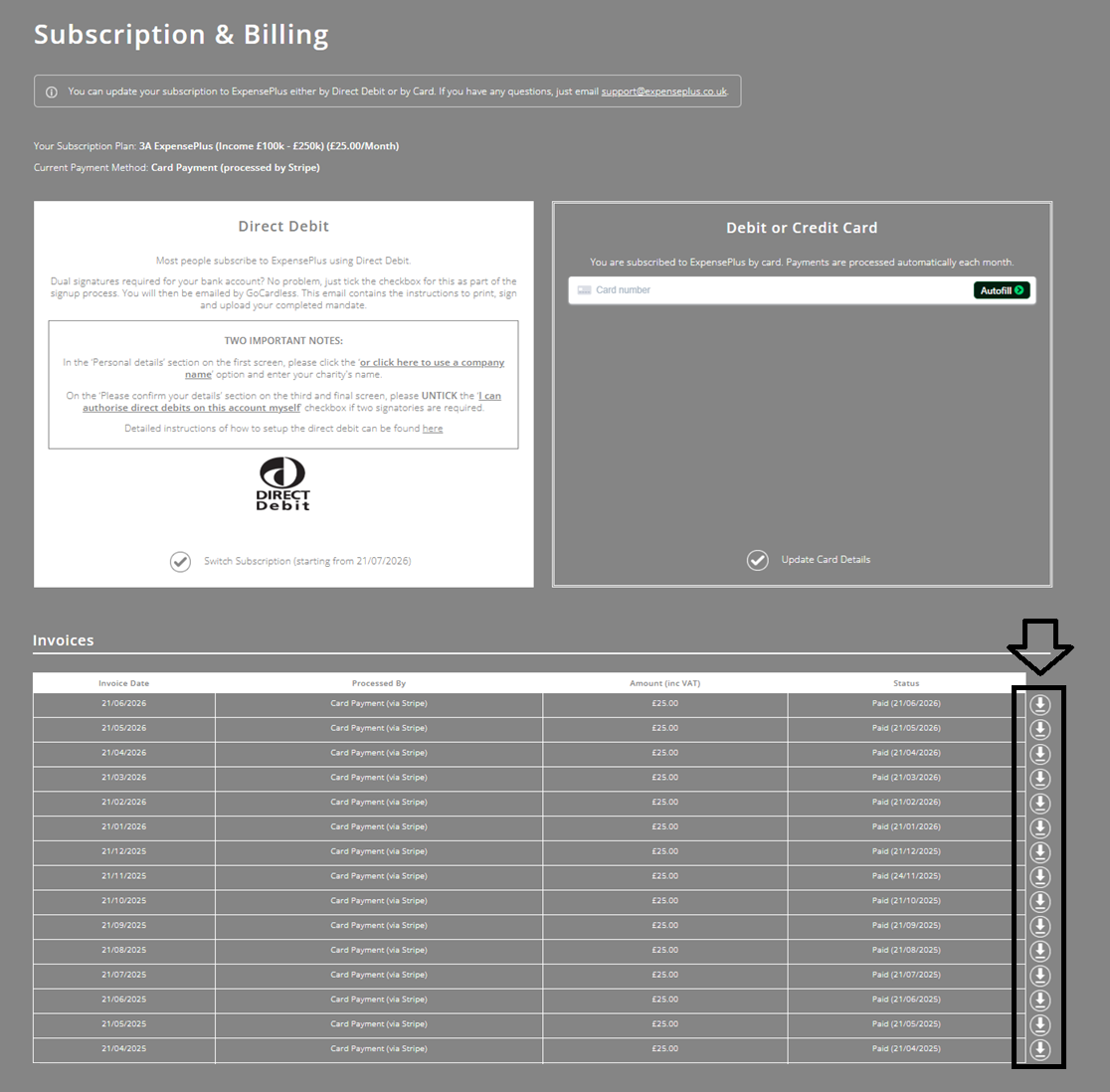This screenshot has width=1110, height=1092.
Task: Download the 21/08/2025 invoice
Action: point(1039,951)
